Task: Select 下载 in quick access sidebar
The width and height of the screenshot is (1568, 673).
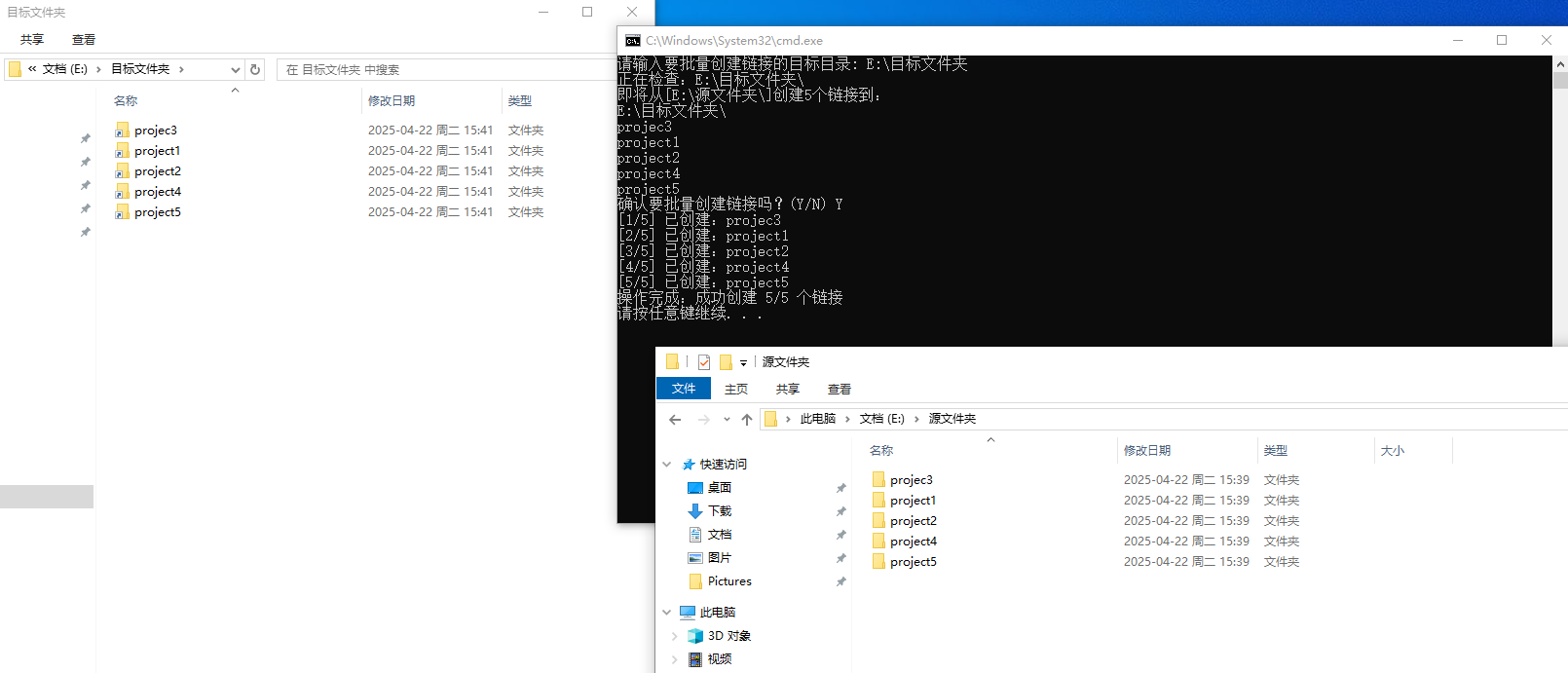Action: point(719,510)
